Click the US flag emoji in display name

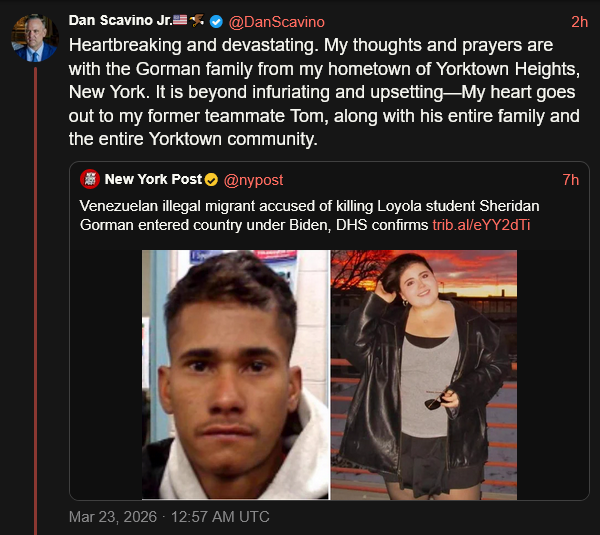point(180,21)
